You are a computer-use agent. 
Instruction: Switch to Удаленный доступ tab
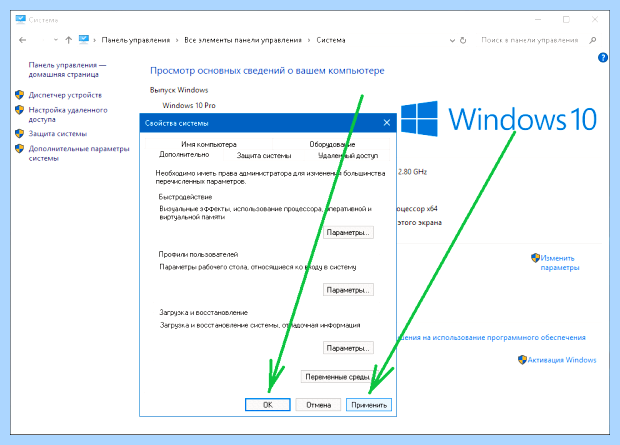(x=348, y=155)
